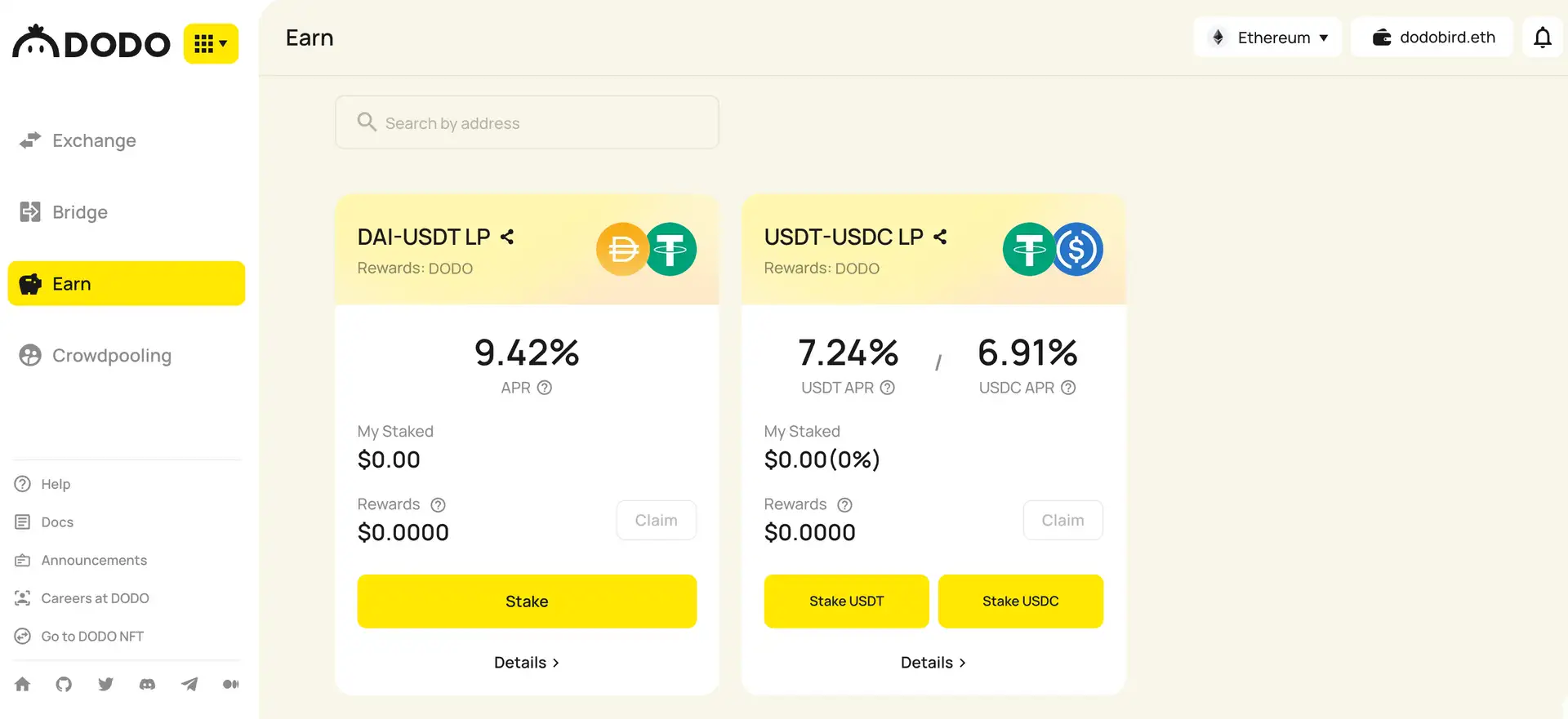
Task: Expand Details for DAI-USDT LP
Action: [527, 663]
